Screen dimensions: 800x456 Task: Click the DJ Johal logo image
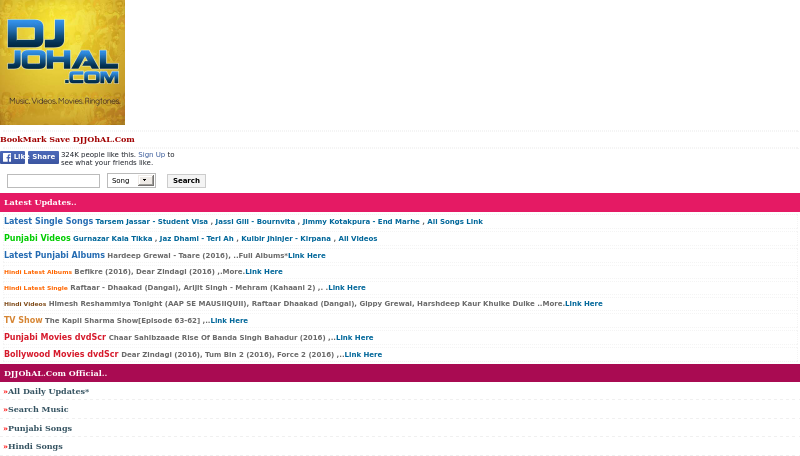tap(62, 62)
